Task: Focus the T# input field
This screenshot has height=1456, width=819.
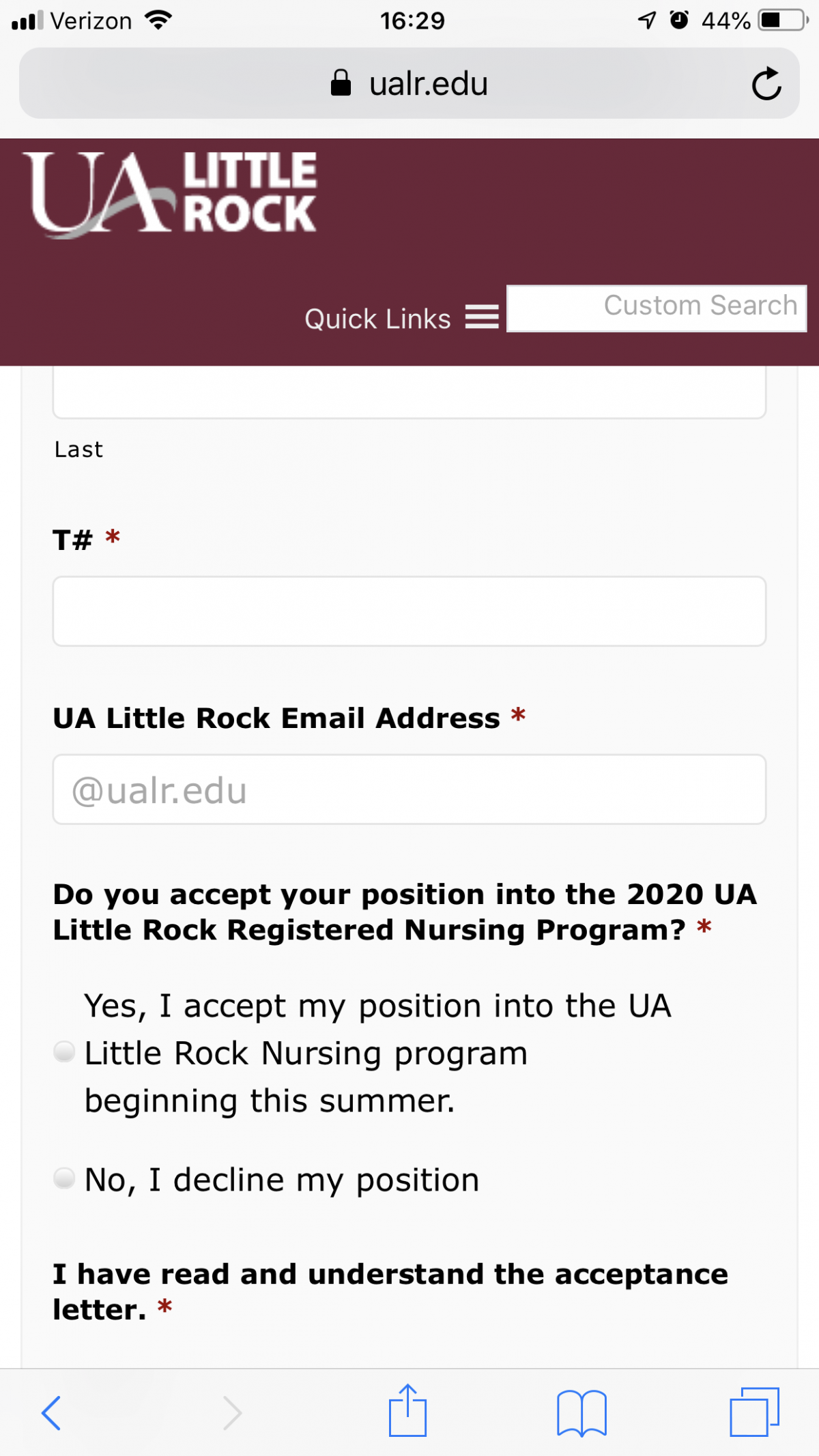Action: point(409,611)
